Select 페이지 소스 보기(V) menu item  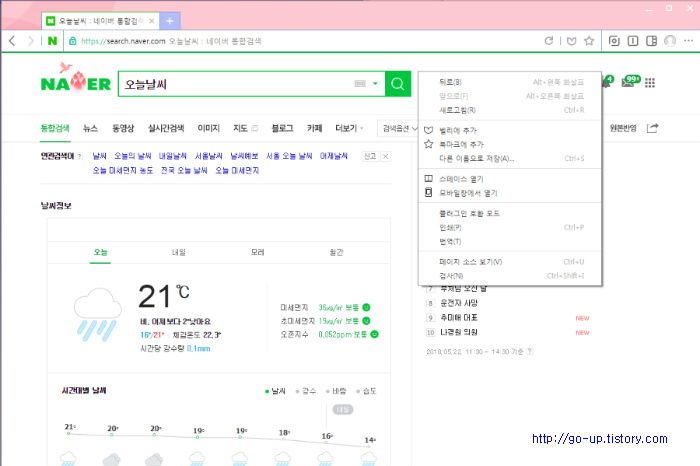[x=510, y=262]
